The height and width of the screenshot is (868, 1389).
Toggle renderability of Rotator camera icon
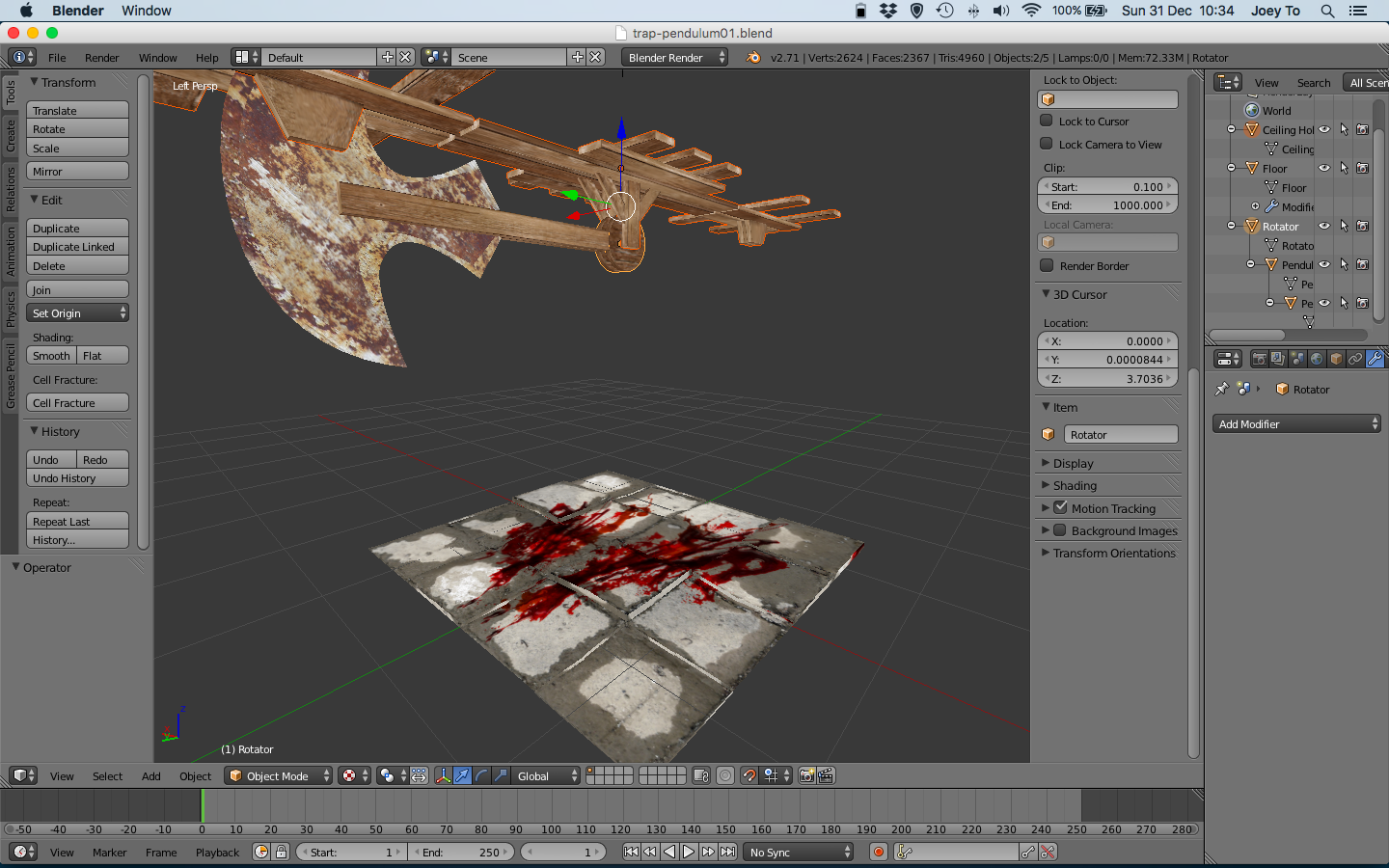pos(1362,226)
